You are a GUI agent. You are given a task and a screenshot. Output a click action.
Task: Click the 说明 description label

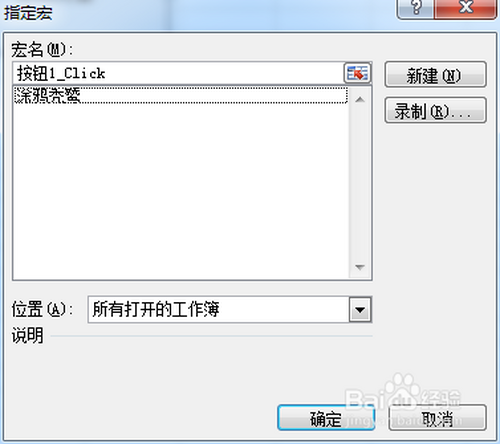click(27, 335)
